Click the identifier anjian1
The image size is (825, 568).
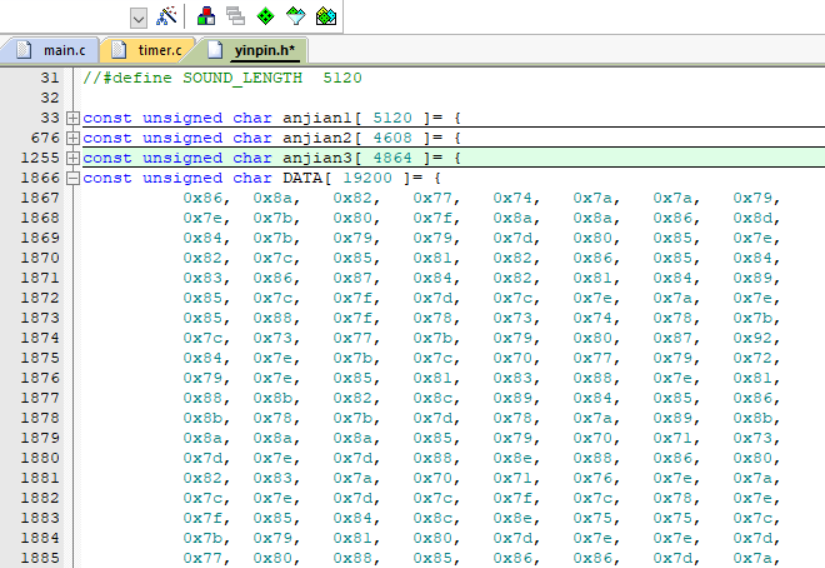pyautogui.click(x=317, y=118)
